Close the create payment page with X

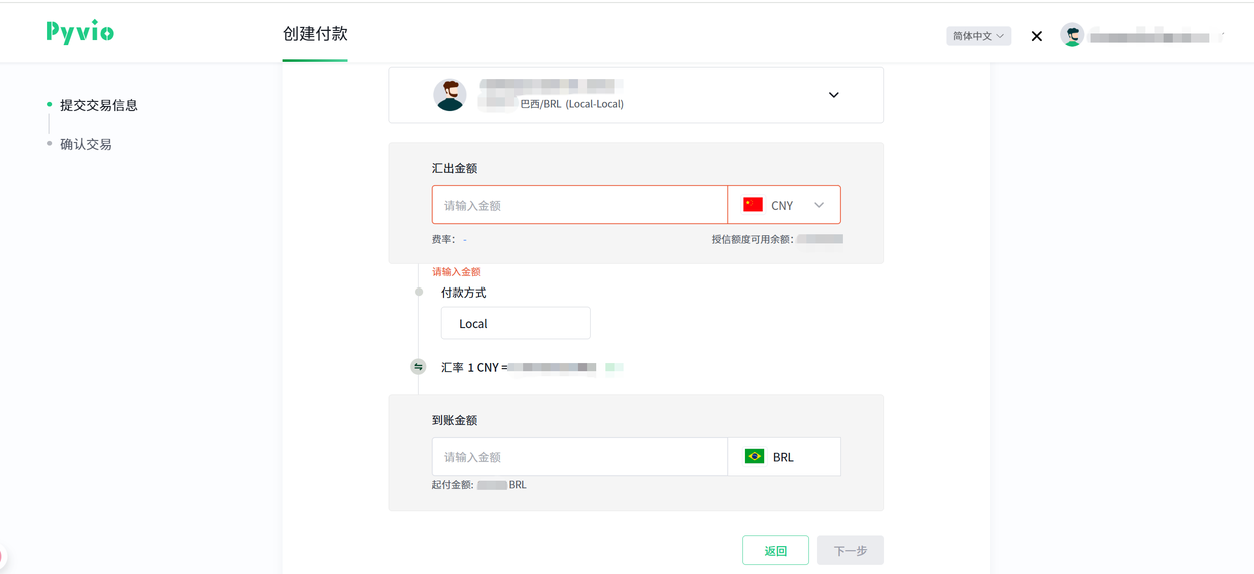click(x=1037, y=36)
